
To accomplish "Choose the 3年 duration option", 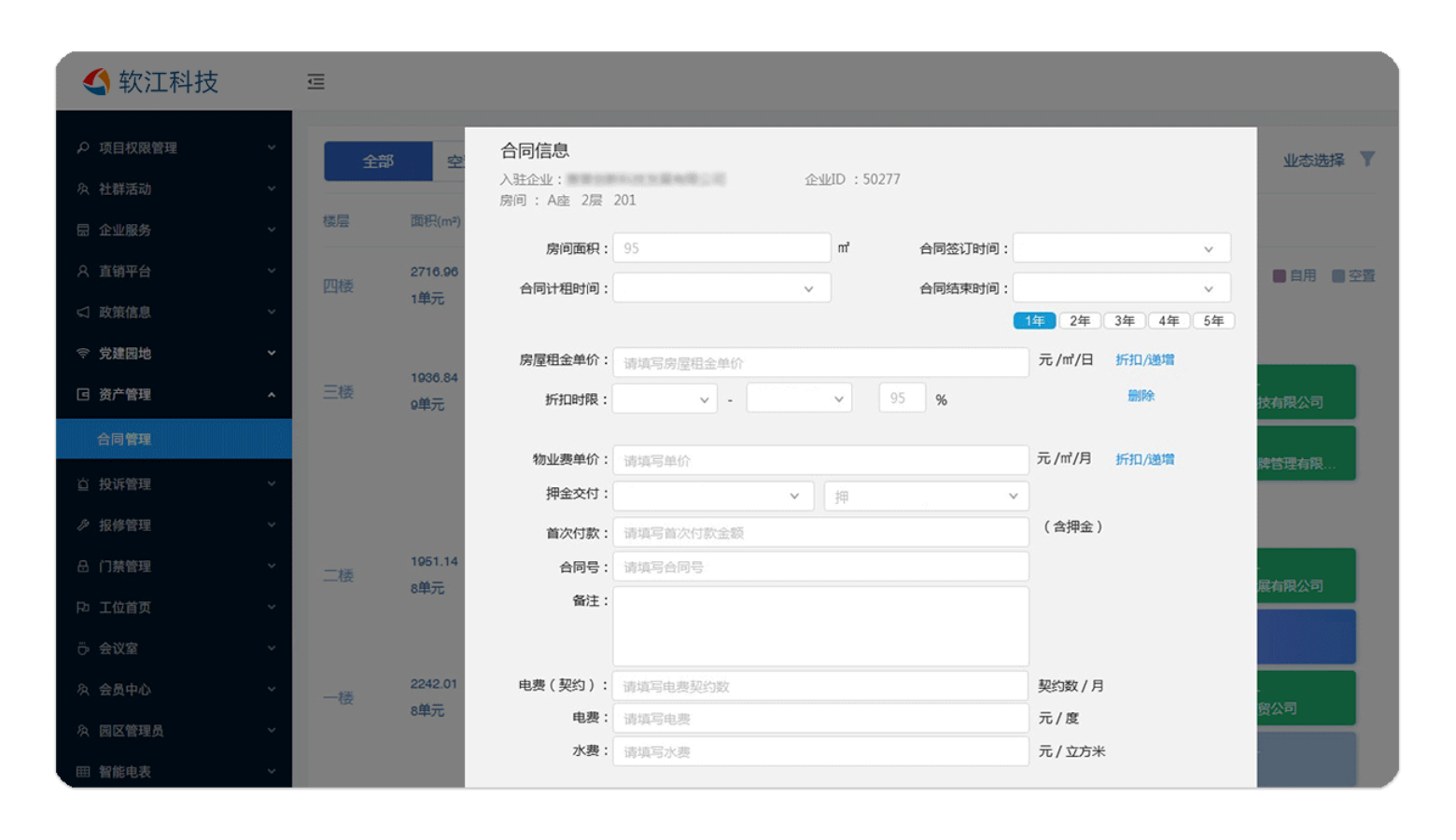I will [x=1124, y=321].
